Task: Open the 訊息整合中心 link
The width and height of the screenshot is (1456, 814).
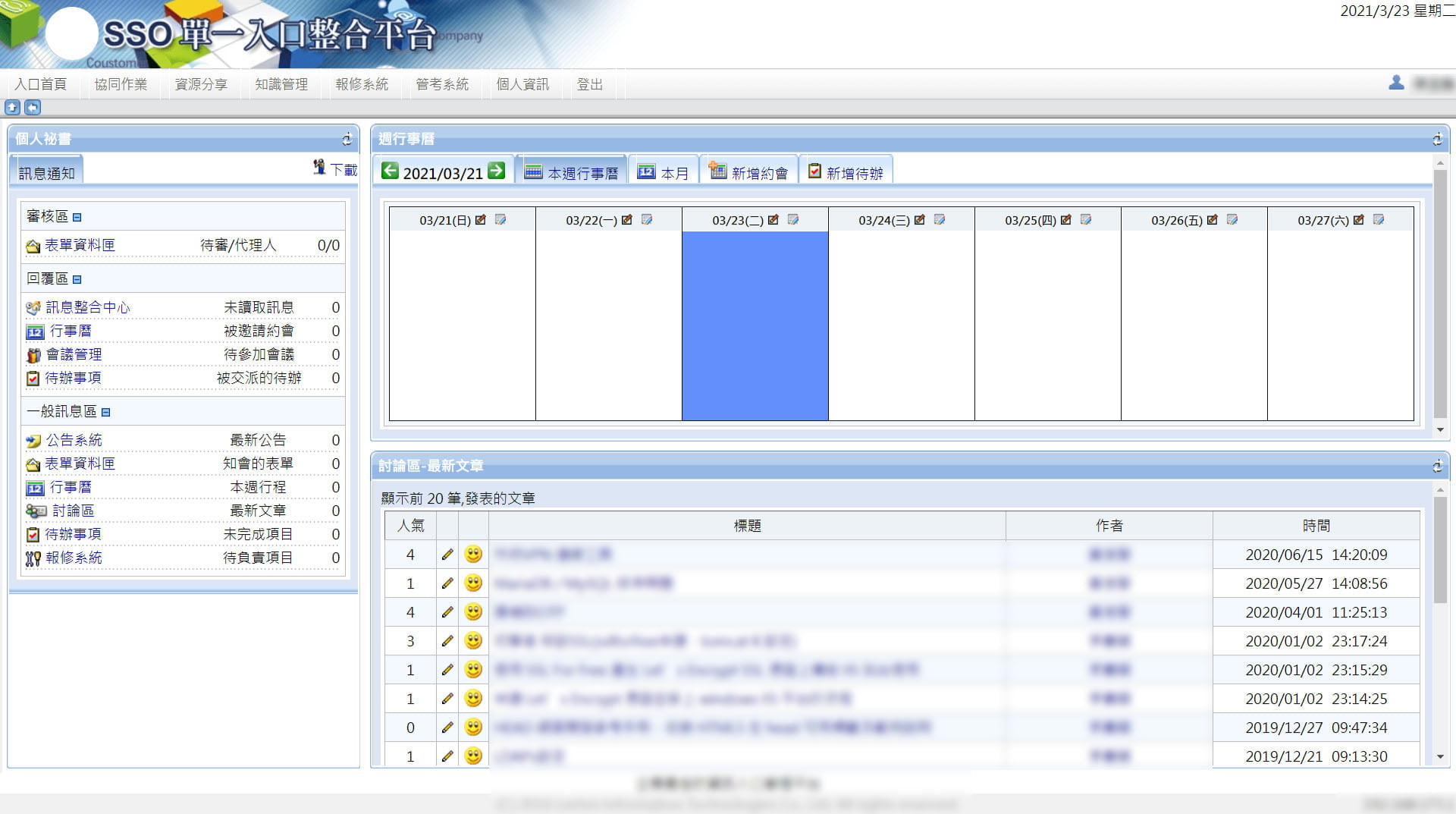Action: [x=88, y=307]
